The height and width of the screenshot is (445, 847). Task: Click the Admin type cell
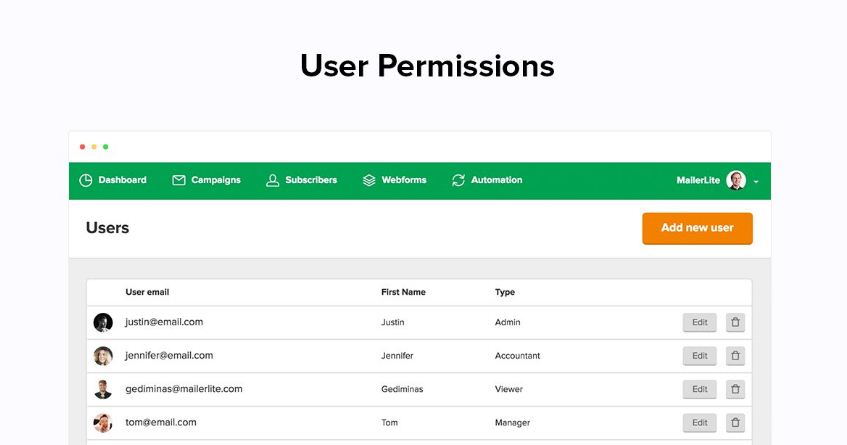[x=508, y=322]
